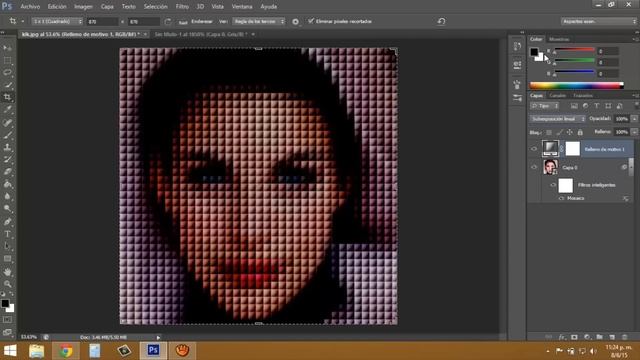Select the Clone Stamp tool
640x360 pixels.
click(7, 147)
